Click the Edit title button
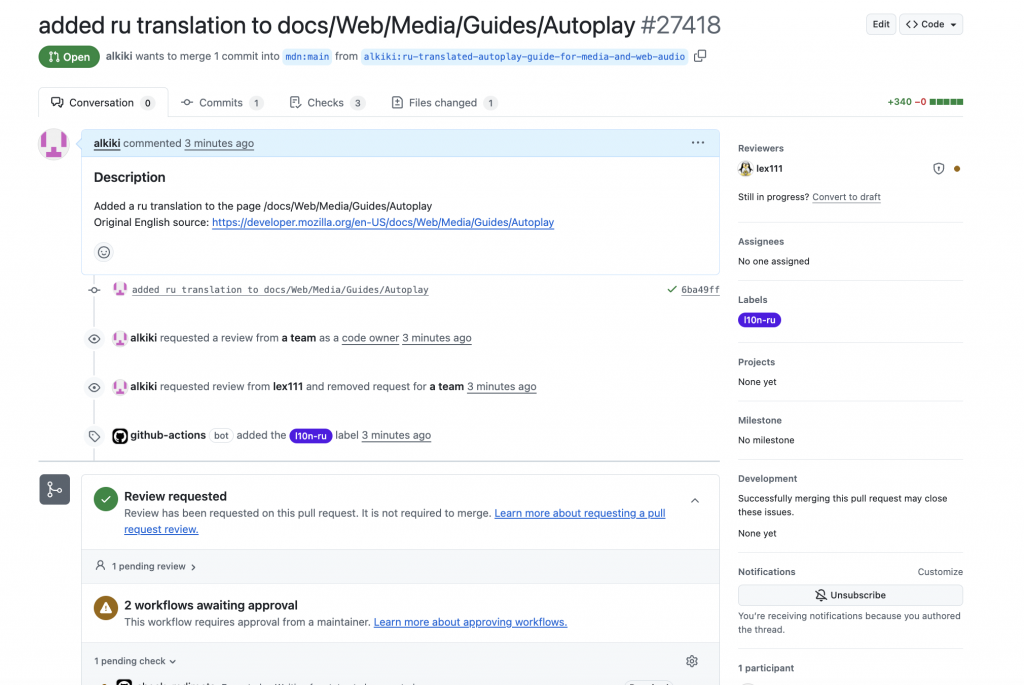Viewport: 1024px width, 685px height. point(880,24)
